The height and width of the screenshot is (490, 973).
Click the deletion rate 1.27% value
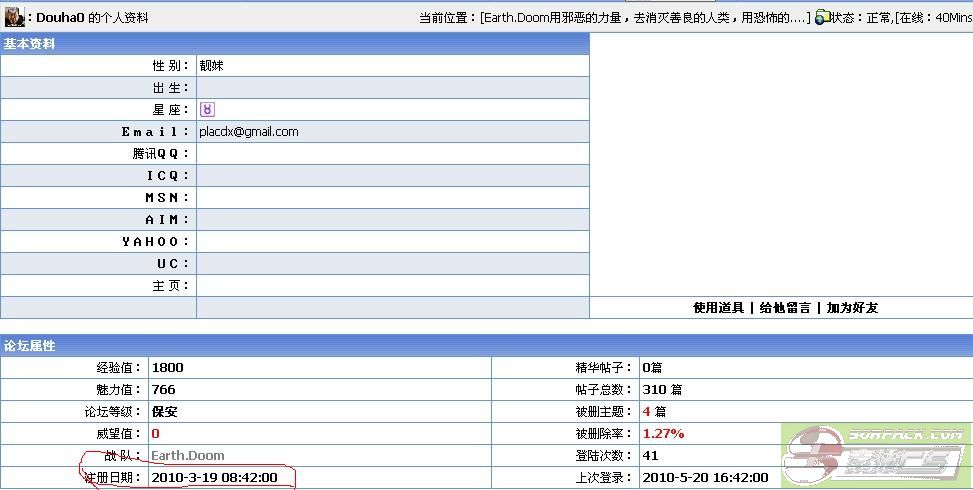[663, 434]
